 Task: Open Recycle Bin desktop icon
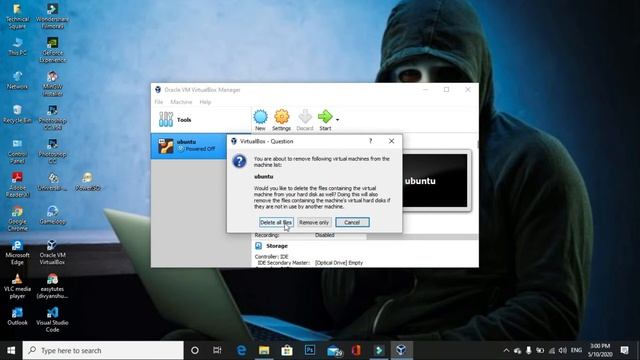coord(17,114)
